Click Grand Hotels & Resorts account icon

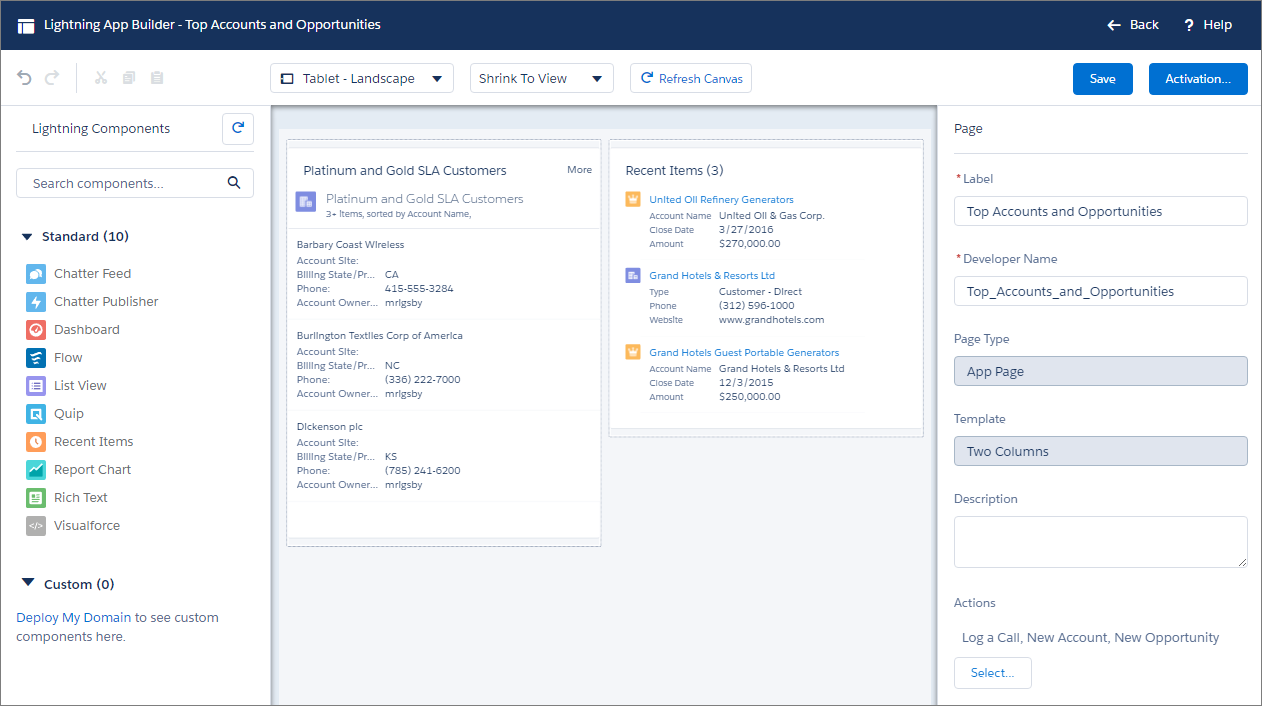[x=633, y=275]
